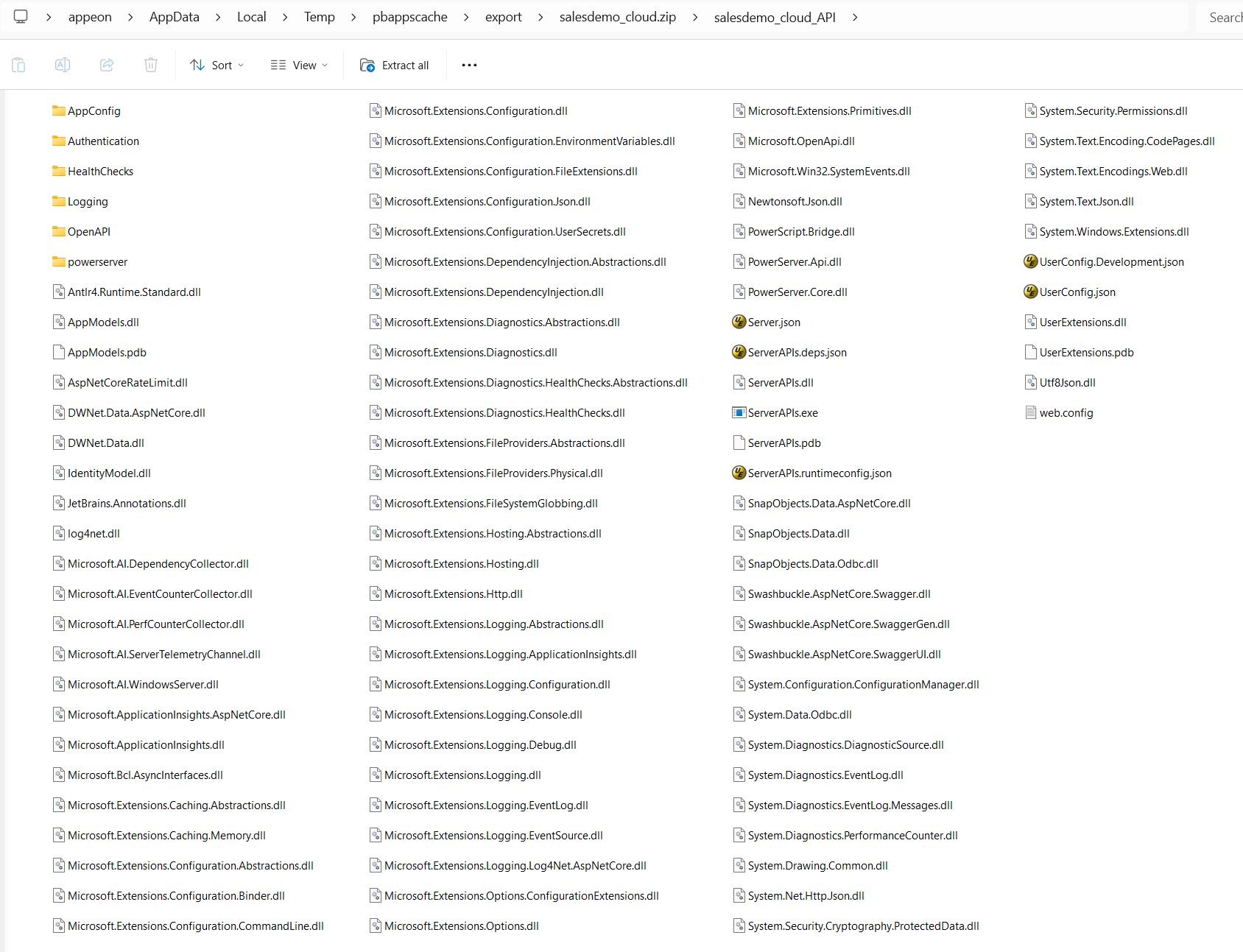Click the Rename icon in toolbar

(63, 66)
